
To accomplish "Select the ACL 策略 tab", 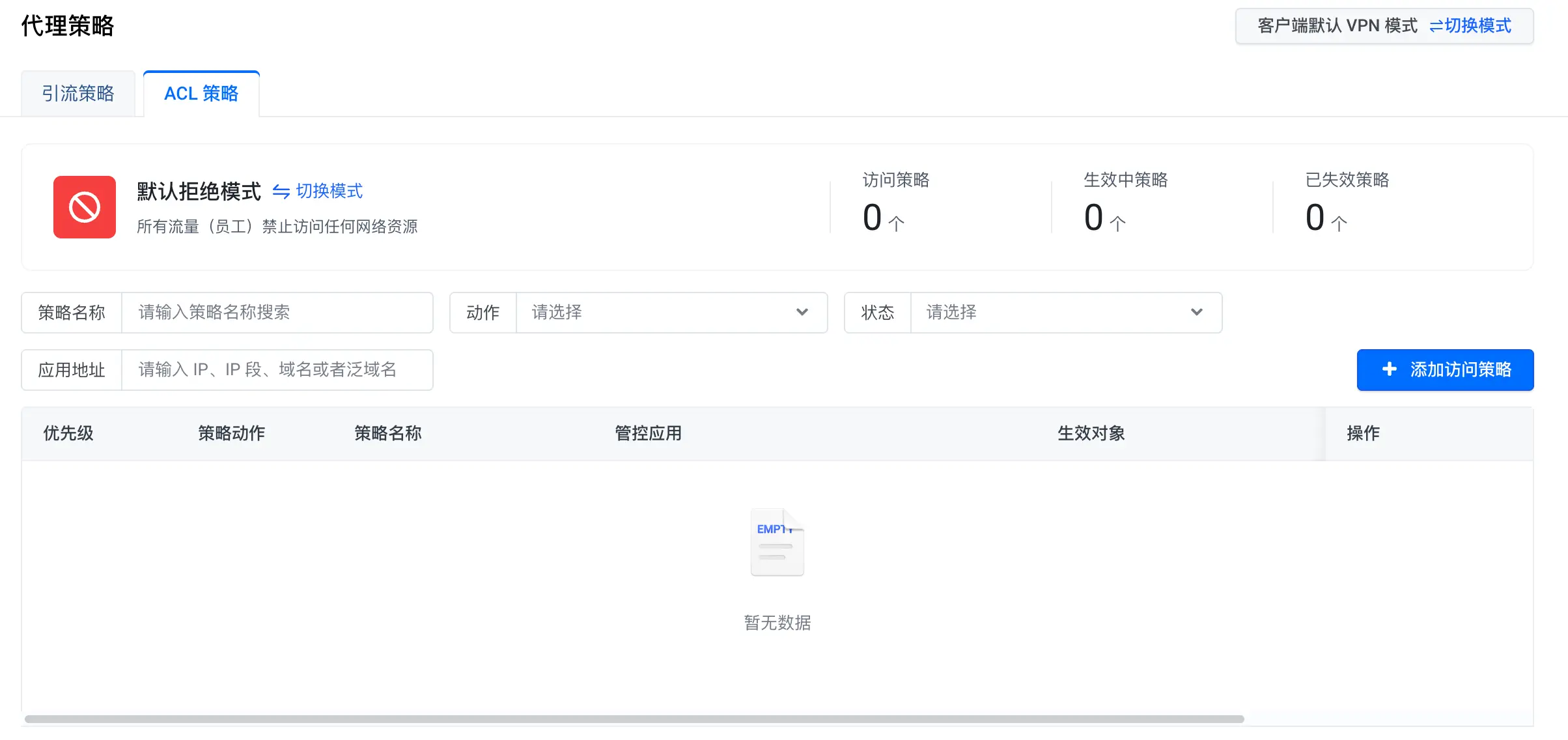I will click(x=201, y=94).
